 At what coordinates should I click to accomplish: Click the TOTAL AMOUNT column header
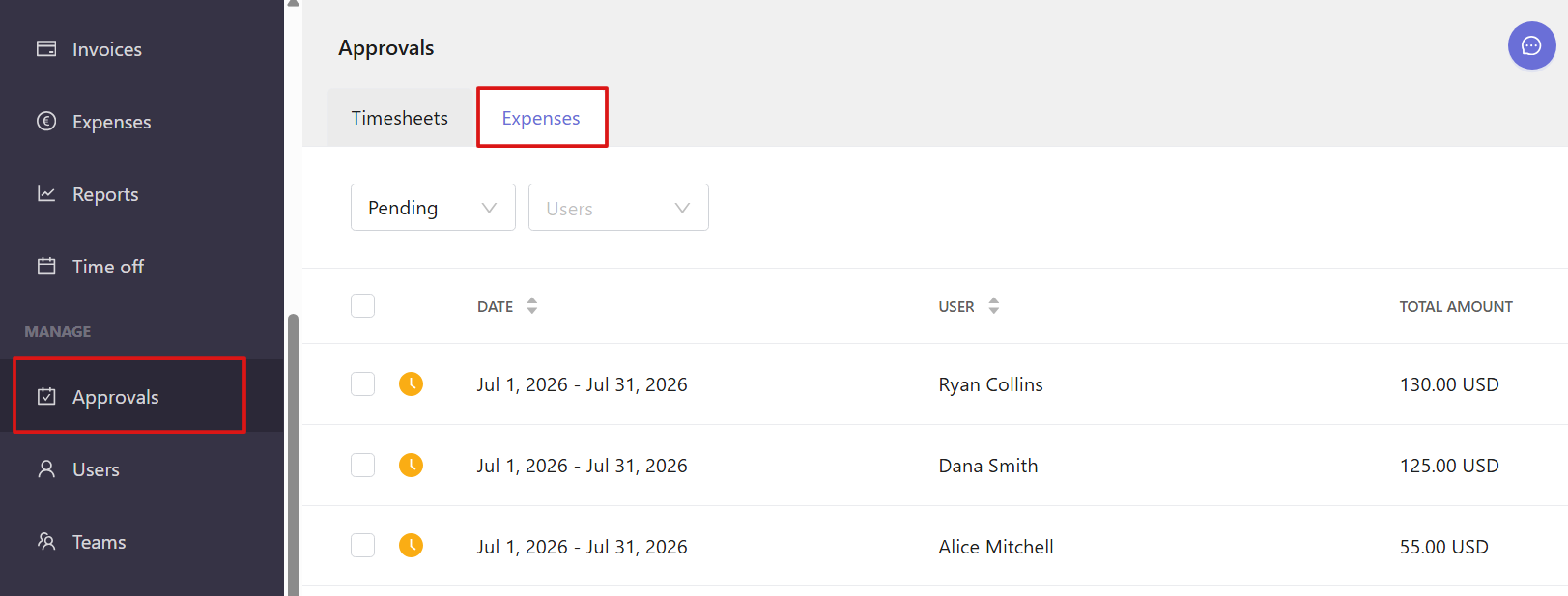(1456, 307)
